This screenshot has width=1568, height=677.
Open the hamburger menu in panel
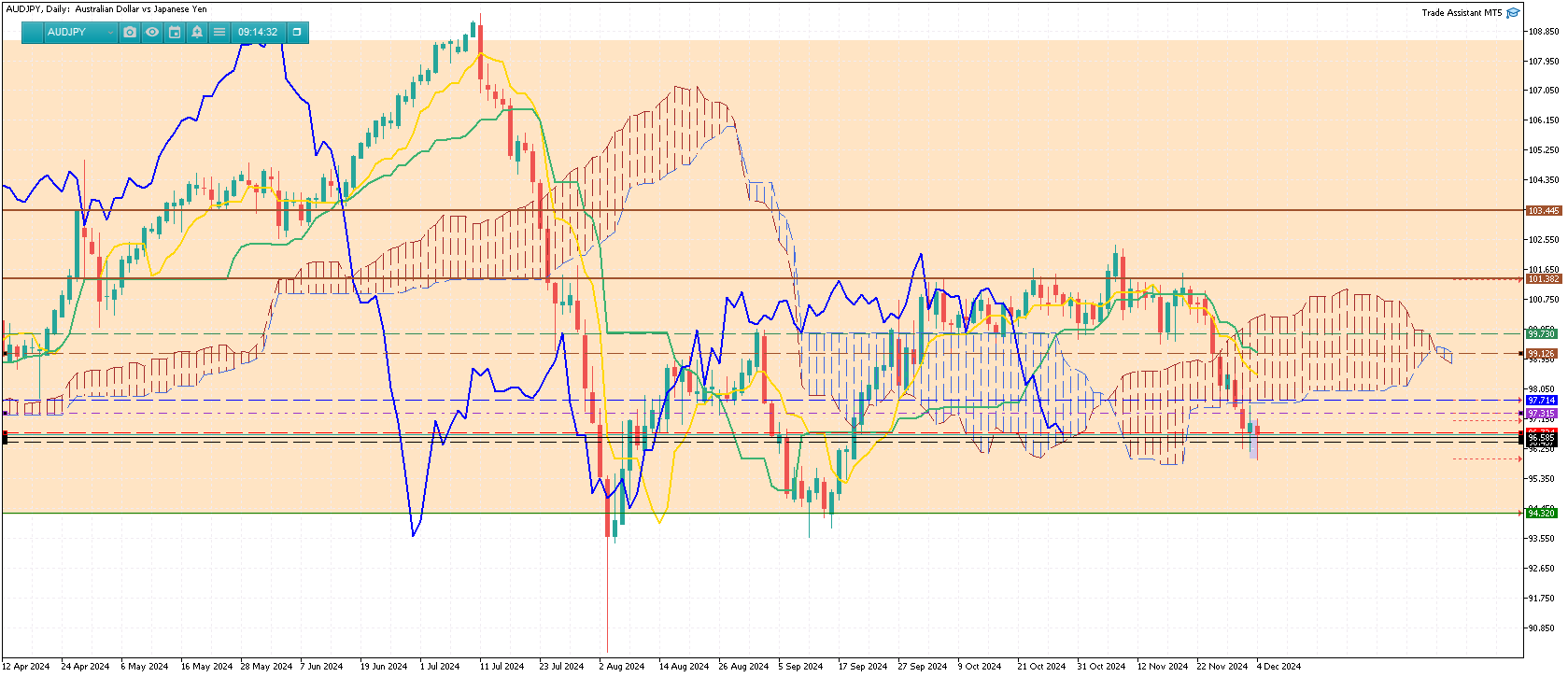coord(219,32)
